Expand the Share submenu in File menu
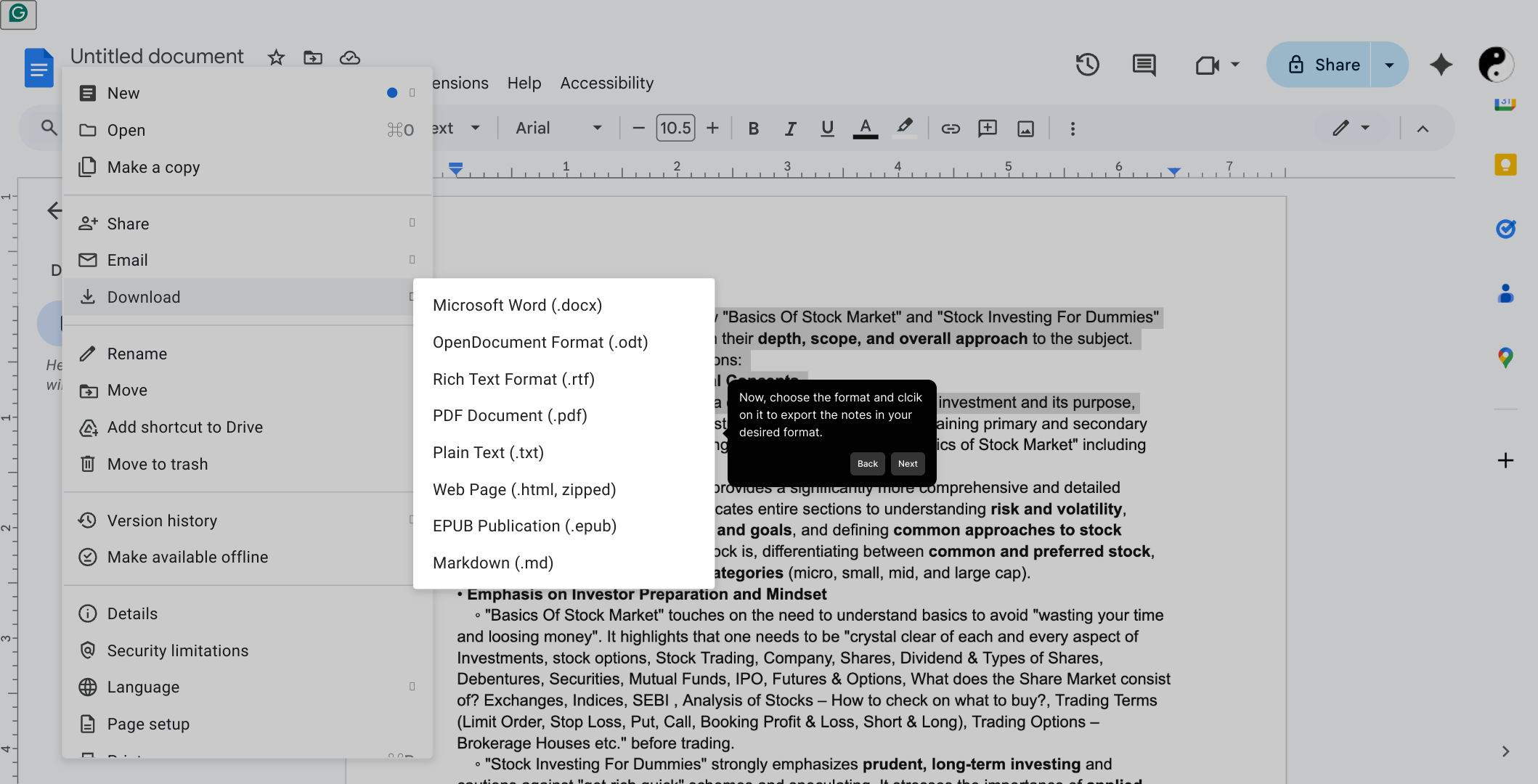This screenshot has height=784, width=1538. 247,224
